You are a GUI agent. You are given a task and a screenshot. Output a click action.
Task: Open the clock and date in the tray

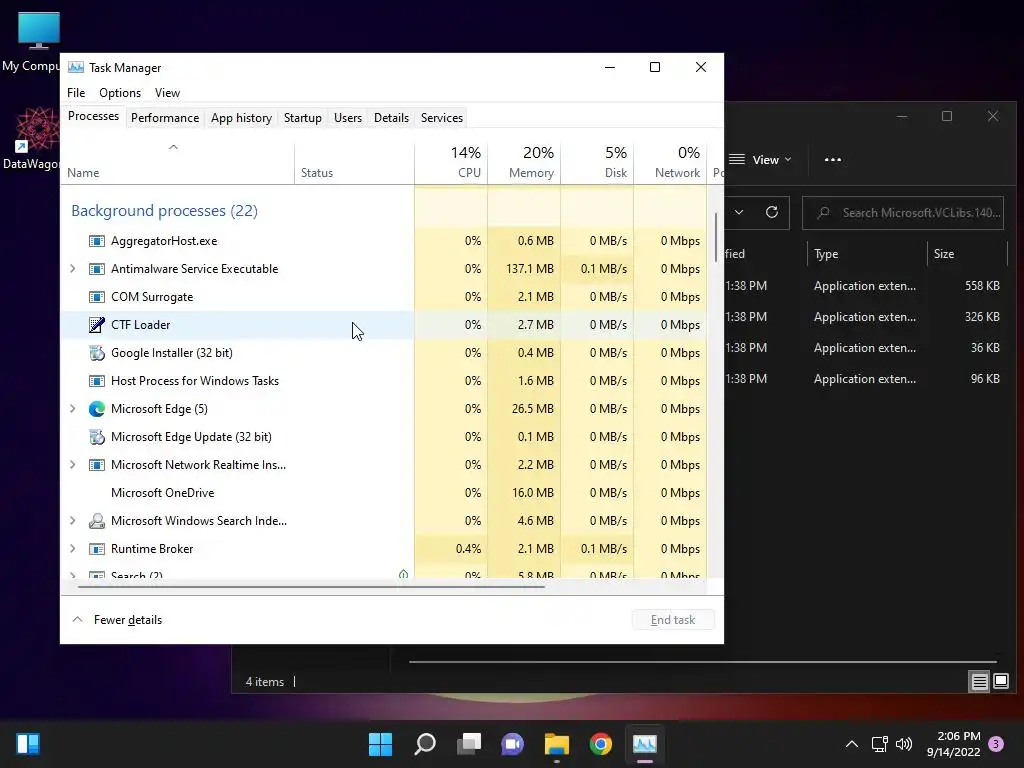click(x=953, y=744)
